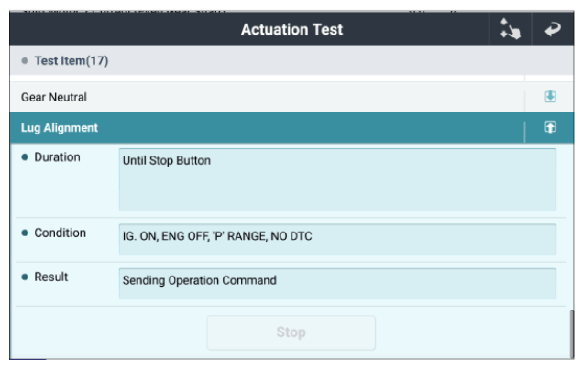Click the Stop button
584x369 pixels.
pyautogui.click(x=291, y=333)
